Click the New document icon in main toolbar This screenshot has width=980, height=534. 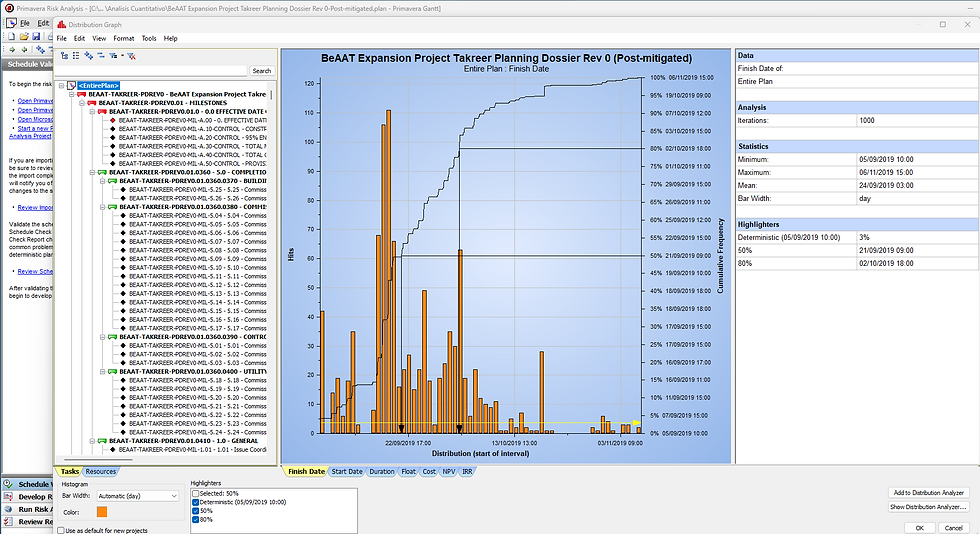(x=11, y=37)
